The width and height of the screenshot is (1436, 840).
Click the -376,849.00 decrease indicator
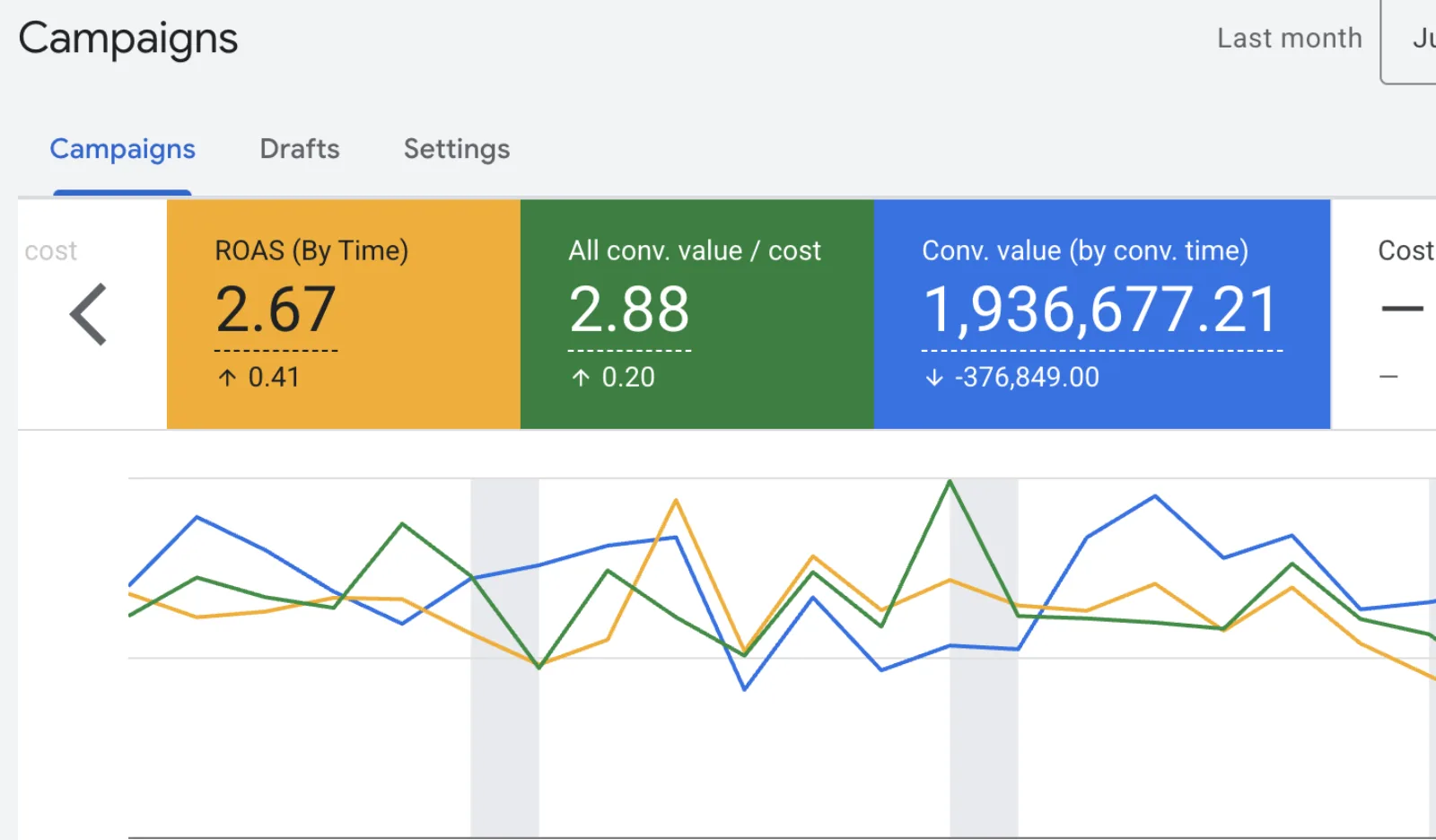click(1012, 377)
